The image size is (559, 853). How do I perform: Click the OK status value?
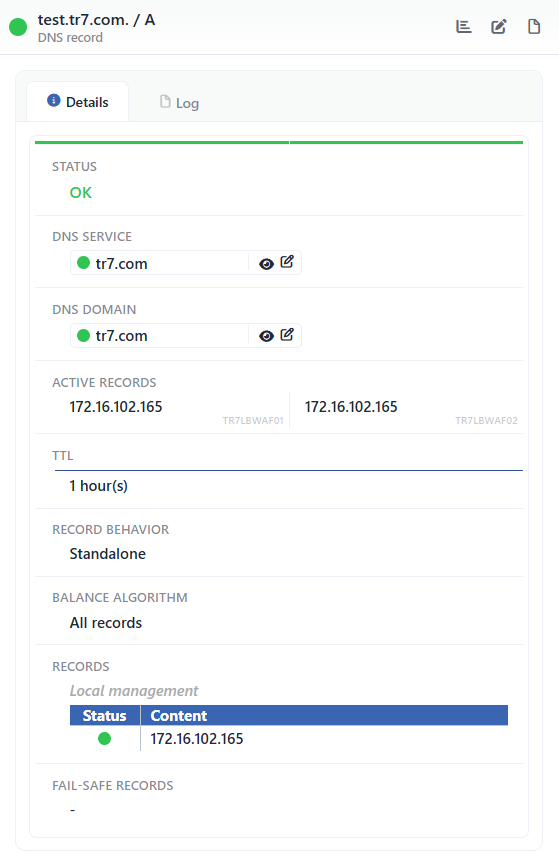(80, 193)
